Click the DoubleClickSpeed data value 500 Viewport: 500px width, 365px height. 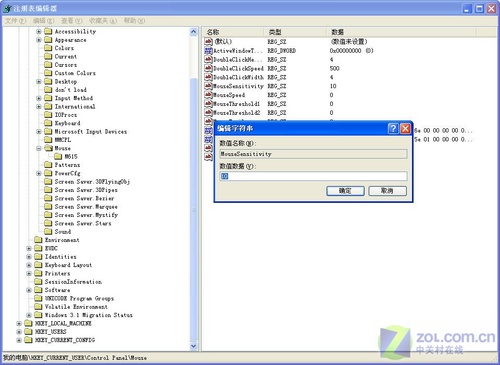coord(334,68)
